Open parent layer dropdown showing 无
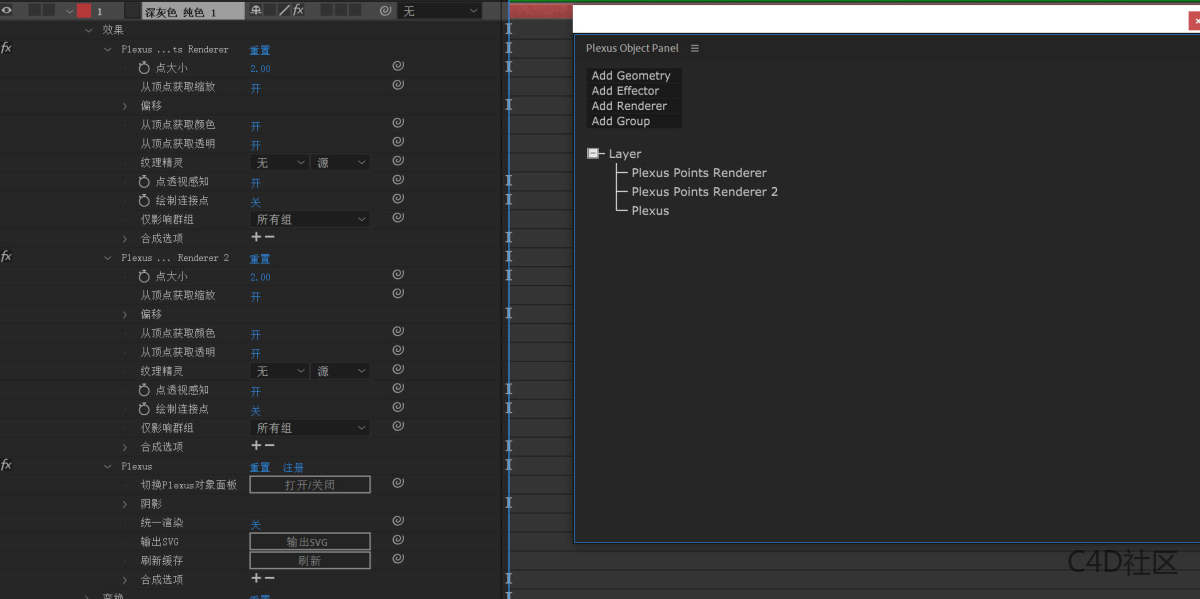Image resolution: width=1200 pixels, height=599 pixels. (439, 11)
